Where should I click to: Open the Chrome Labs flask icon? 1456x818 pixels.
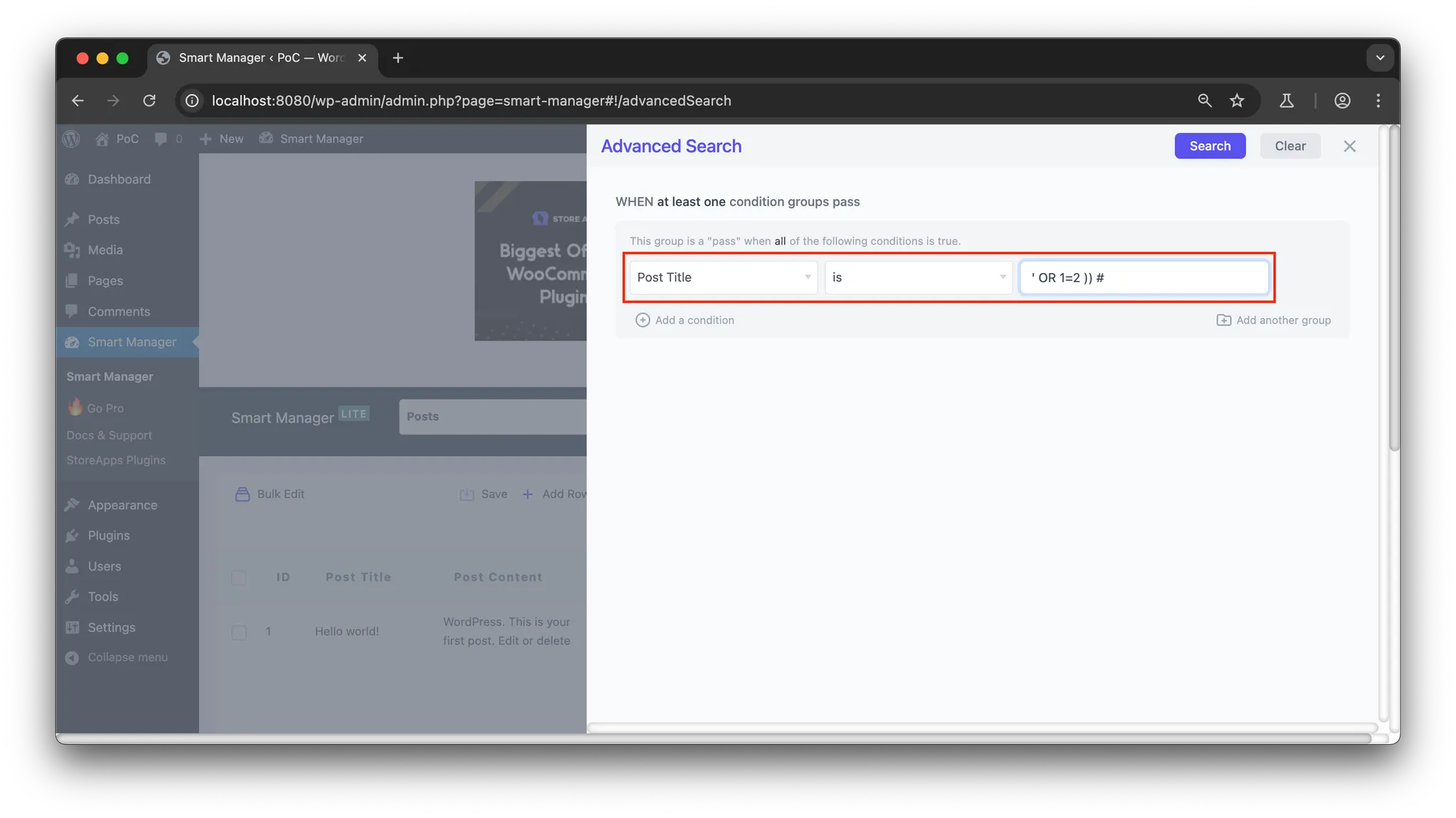tap(1286, 101)
